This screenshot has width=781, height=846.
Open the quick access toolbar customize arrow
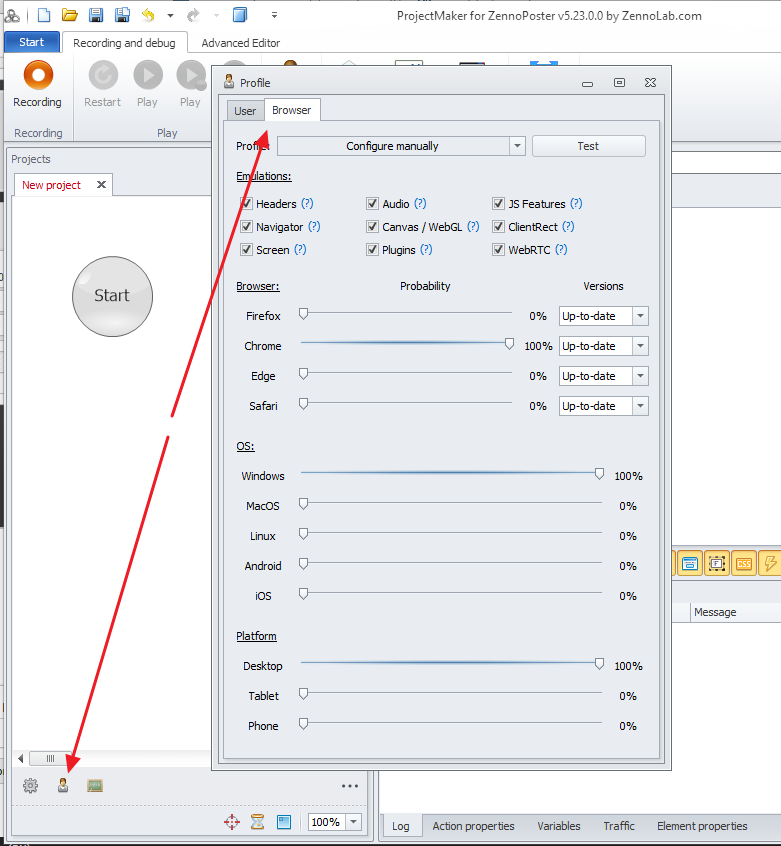(275, 15)
